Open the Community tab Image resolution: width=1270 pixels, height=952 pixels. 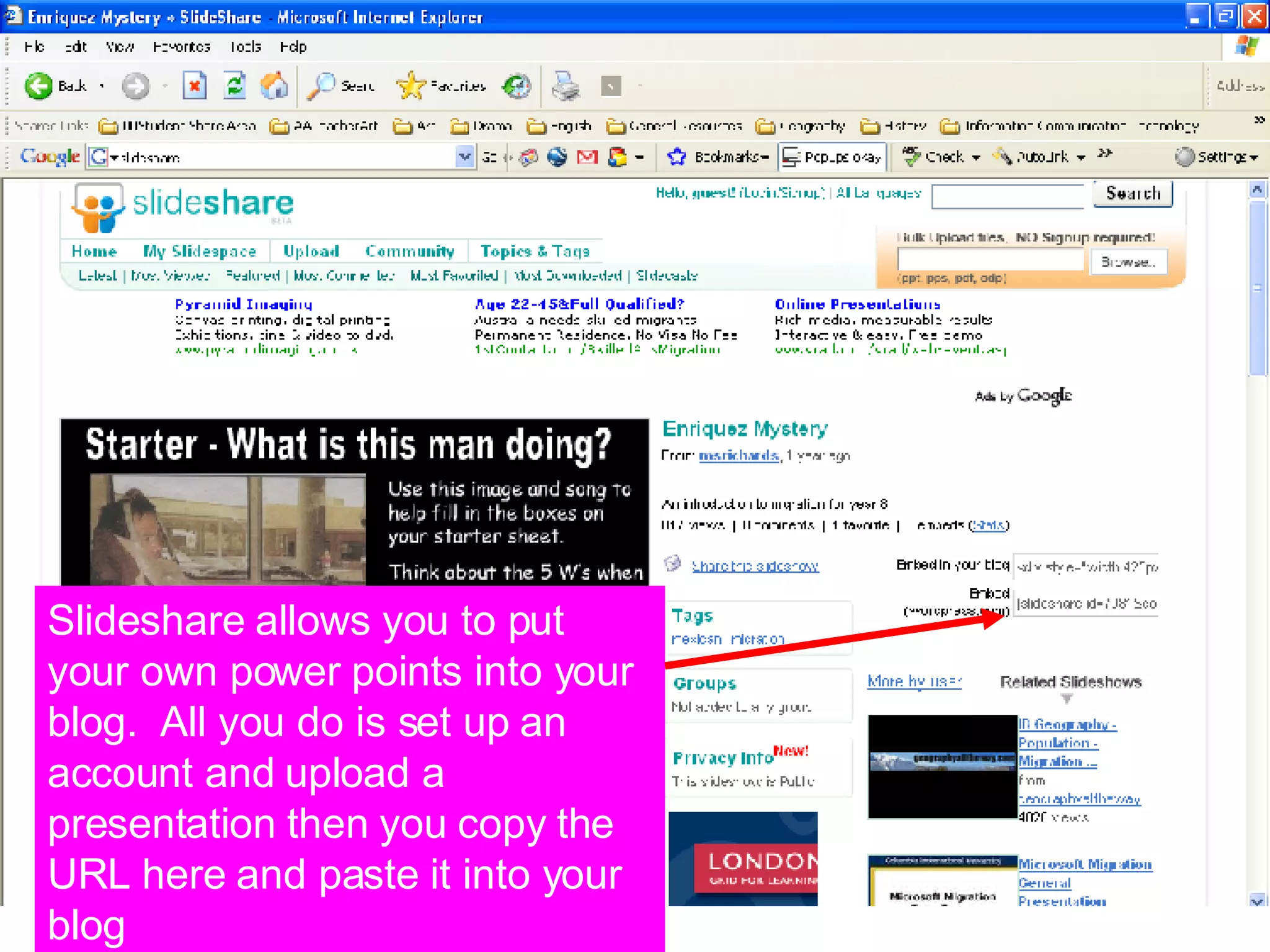410,251
